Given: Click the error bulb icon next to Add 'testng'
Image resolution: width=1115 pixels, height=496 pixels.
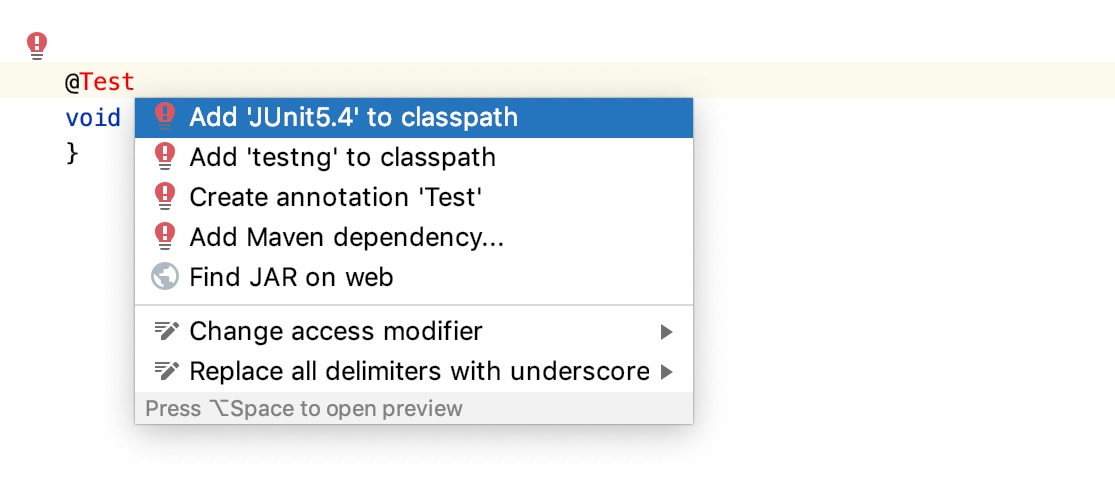Looking at the screenshot, I should (x=165, y=157).
